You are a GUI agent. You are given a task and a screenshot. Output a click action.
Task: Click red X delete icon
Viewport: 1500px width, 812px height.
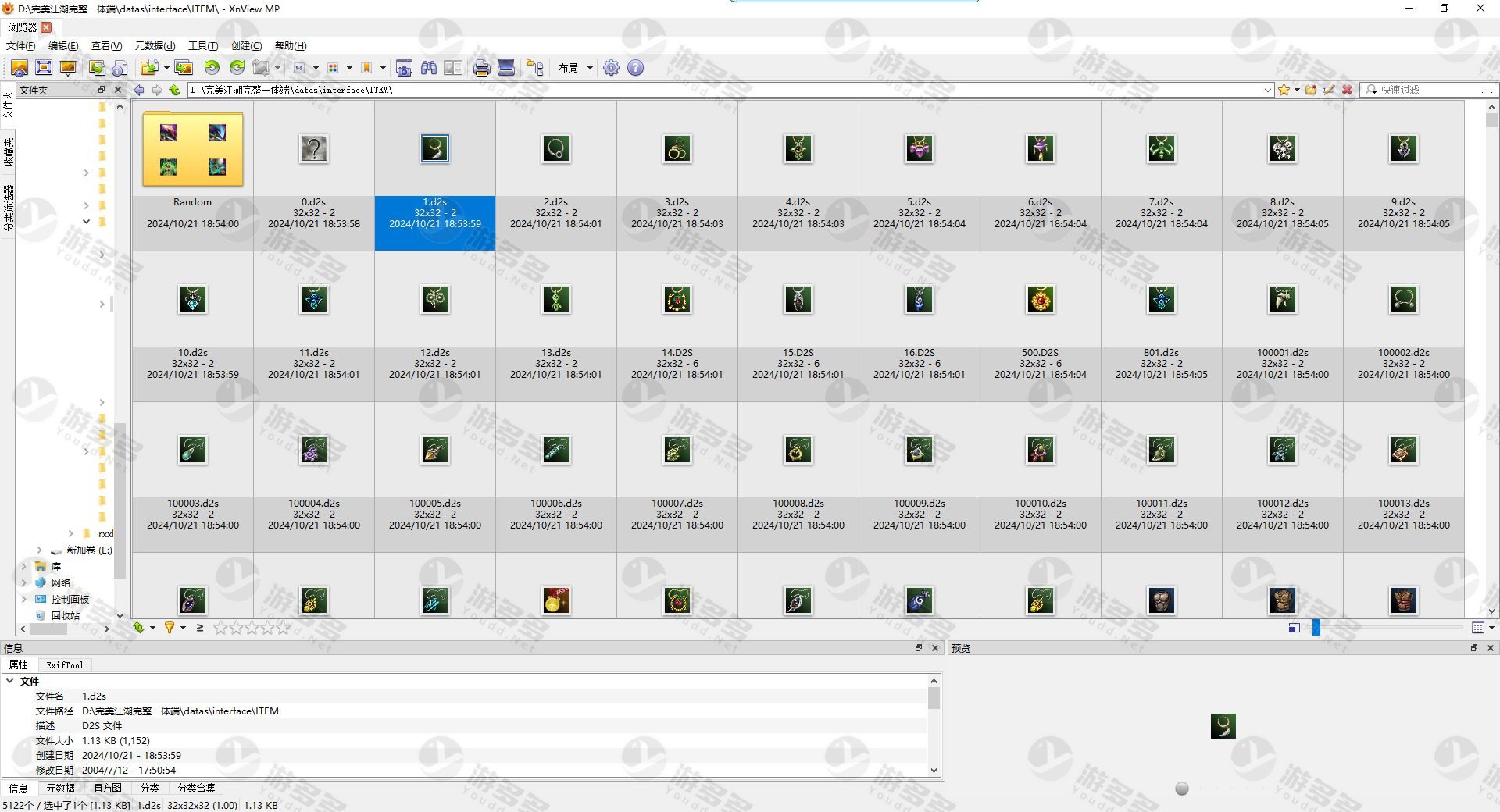coord(1347,90)
